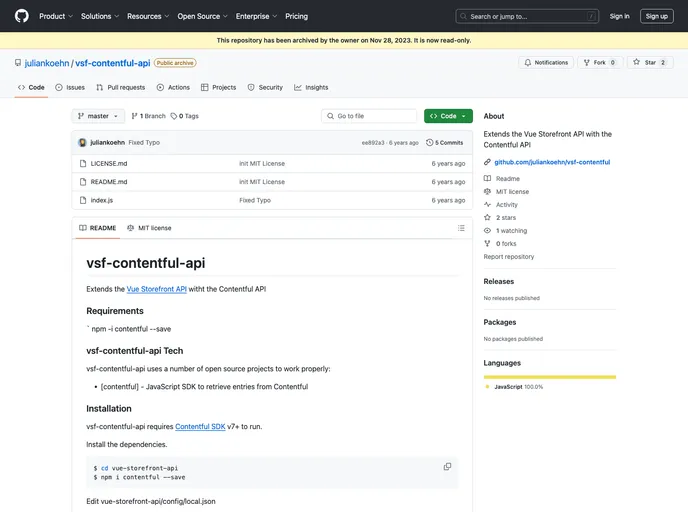Follow the Contentful SDK link

click(200, 426)
